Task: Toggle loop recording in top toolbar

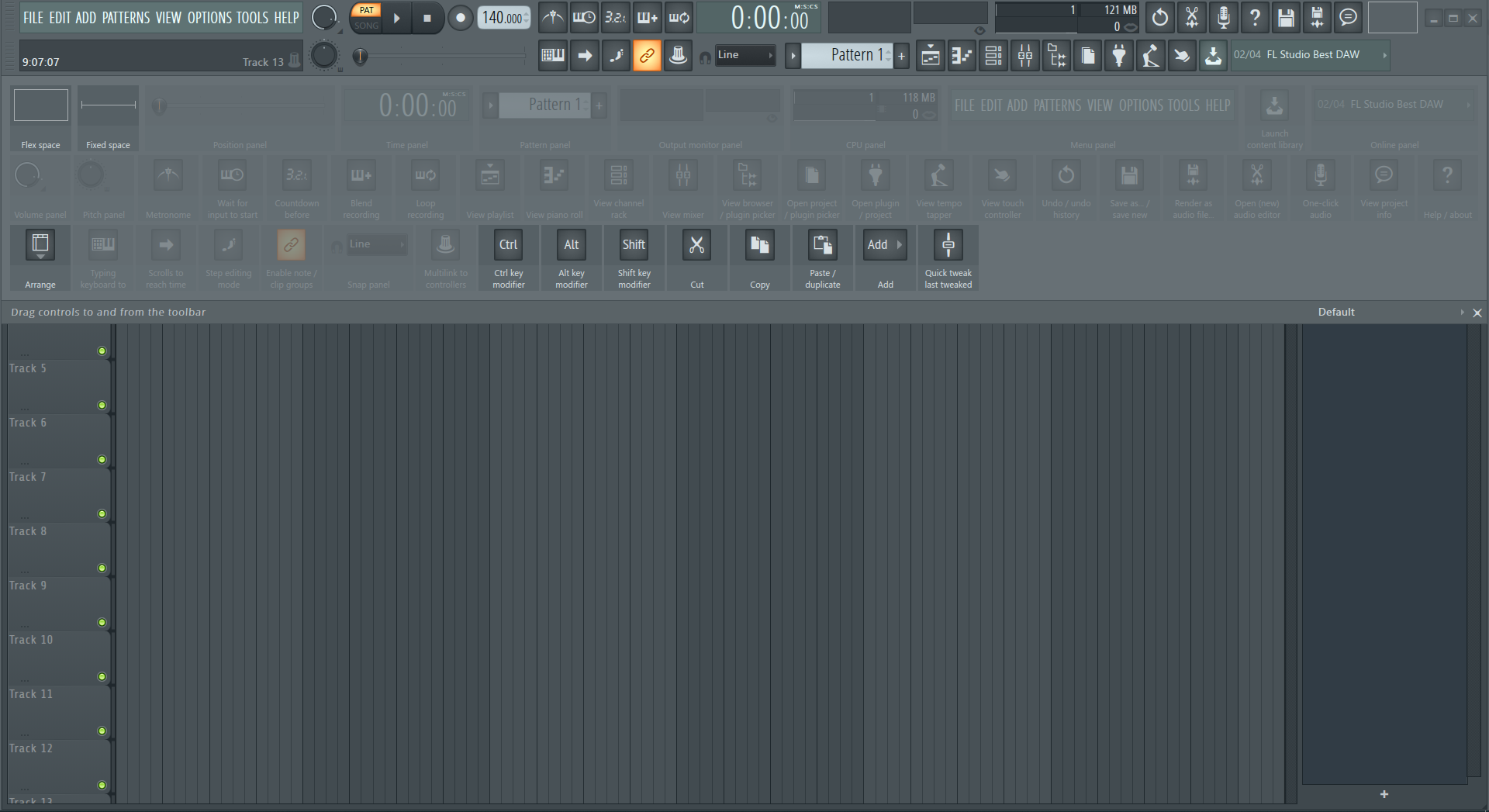Action: click(679, 18)
